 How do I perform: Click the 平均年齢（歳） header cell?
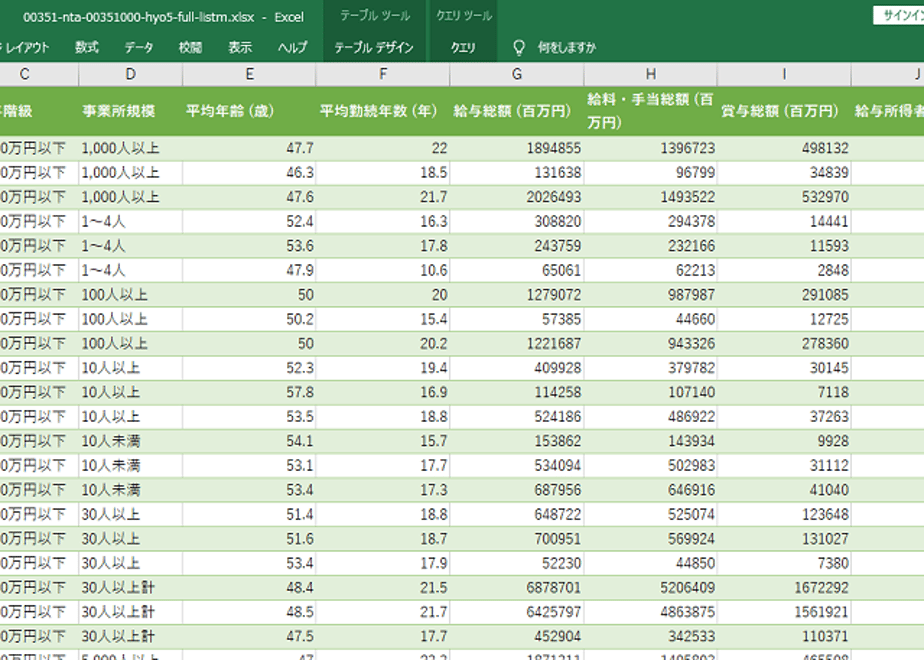[x=249, y=111]
